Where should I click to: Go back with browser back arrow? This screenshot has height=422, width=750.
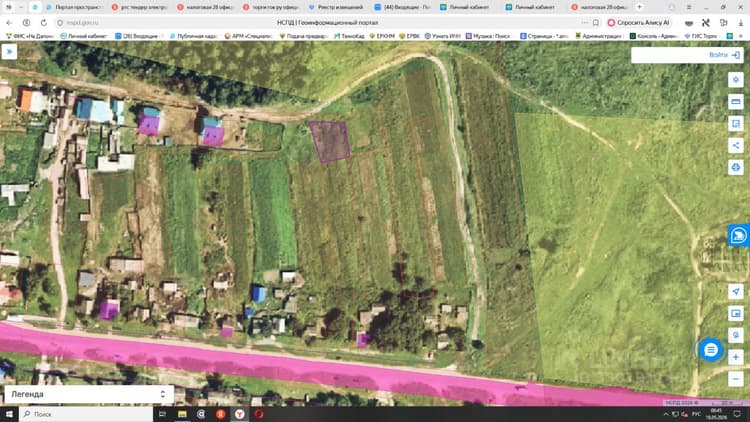pyautogui.click(x=9, y=22)
